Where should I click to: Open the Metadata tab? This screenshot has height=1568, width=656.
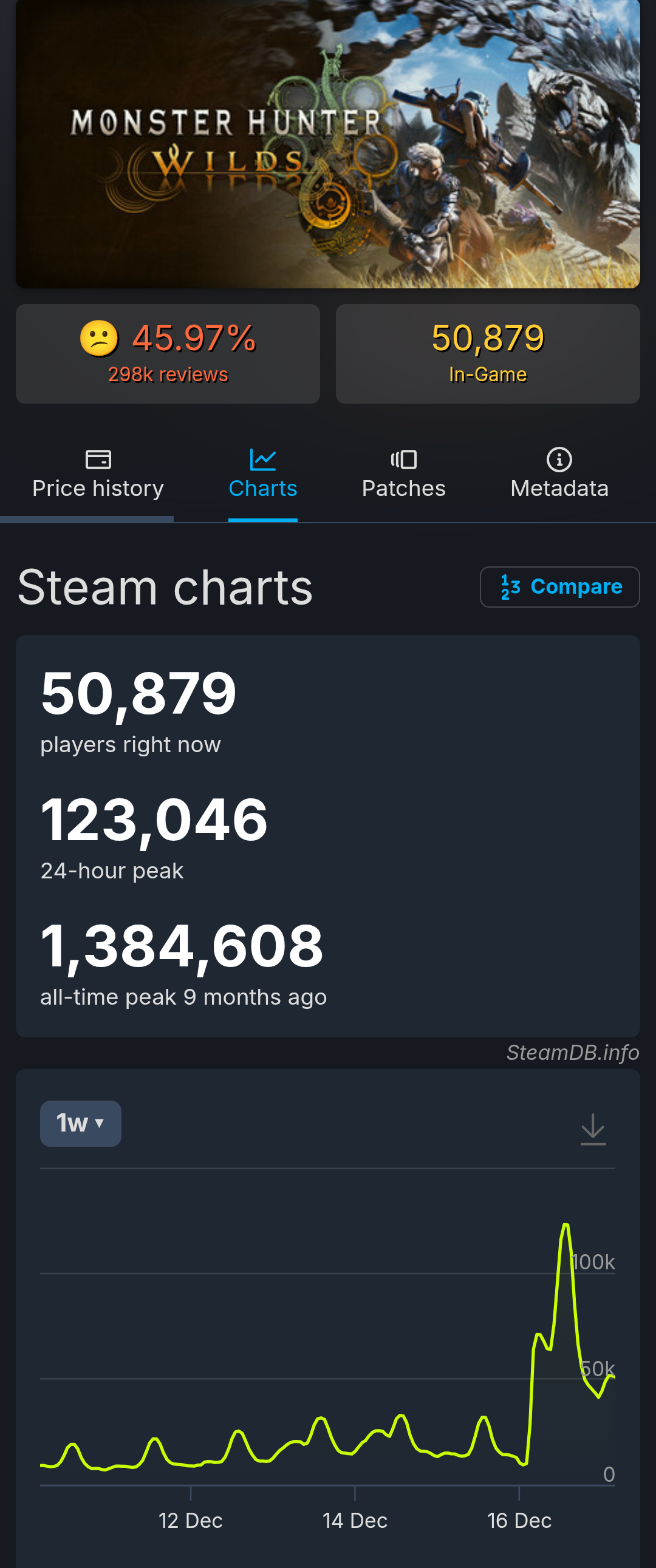tap(559, 488)
